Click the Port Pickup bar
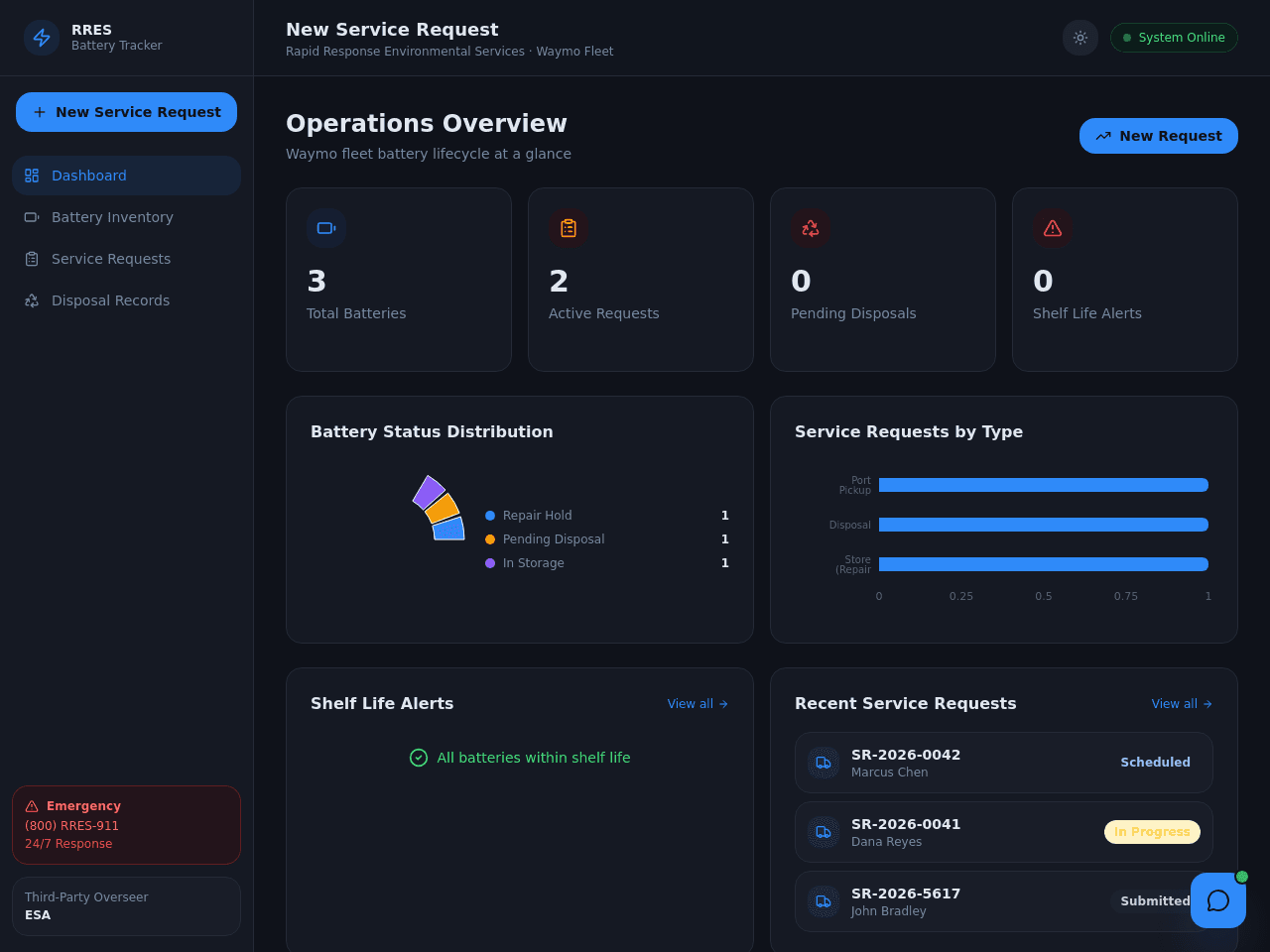This screenshot has width=1270, height=952. 1044,485
